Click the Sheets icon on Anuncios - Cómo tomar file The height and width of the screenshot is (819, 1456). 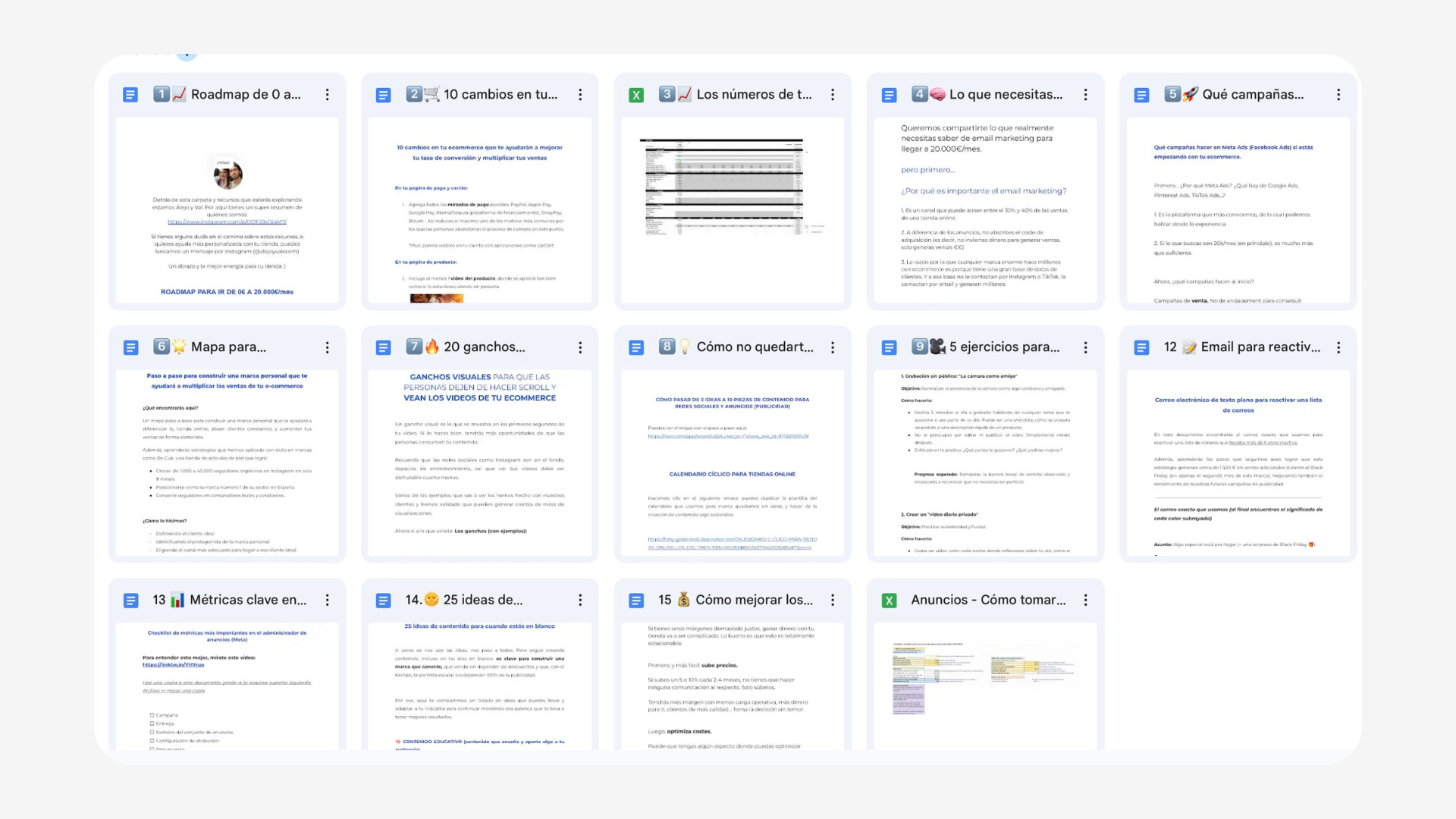[x=889, y=601]
